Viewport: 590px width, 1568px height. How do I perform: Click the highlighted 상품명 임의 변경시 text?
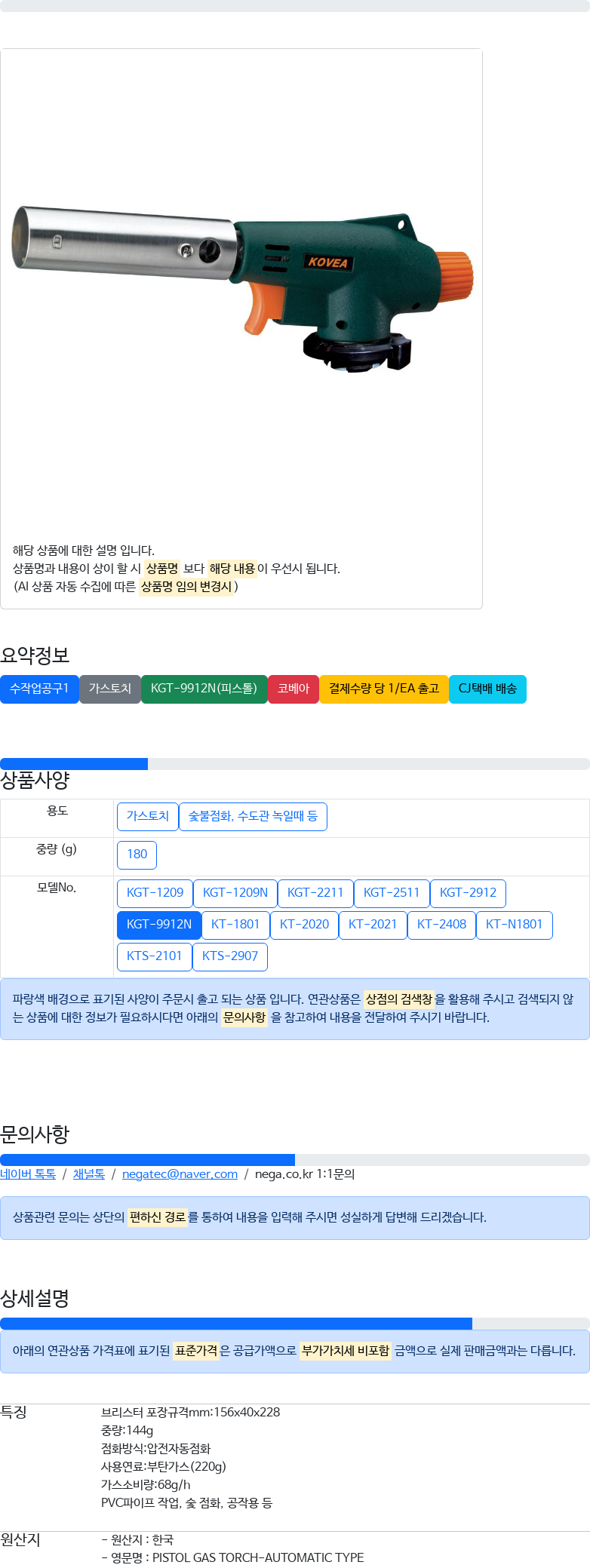coord(186,587)
